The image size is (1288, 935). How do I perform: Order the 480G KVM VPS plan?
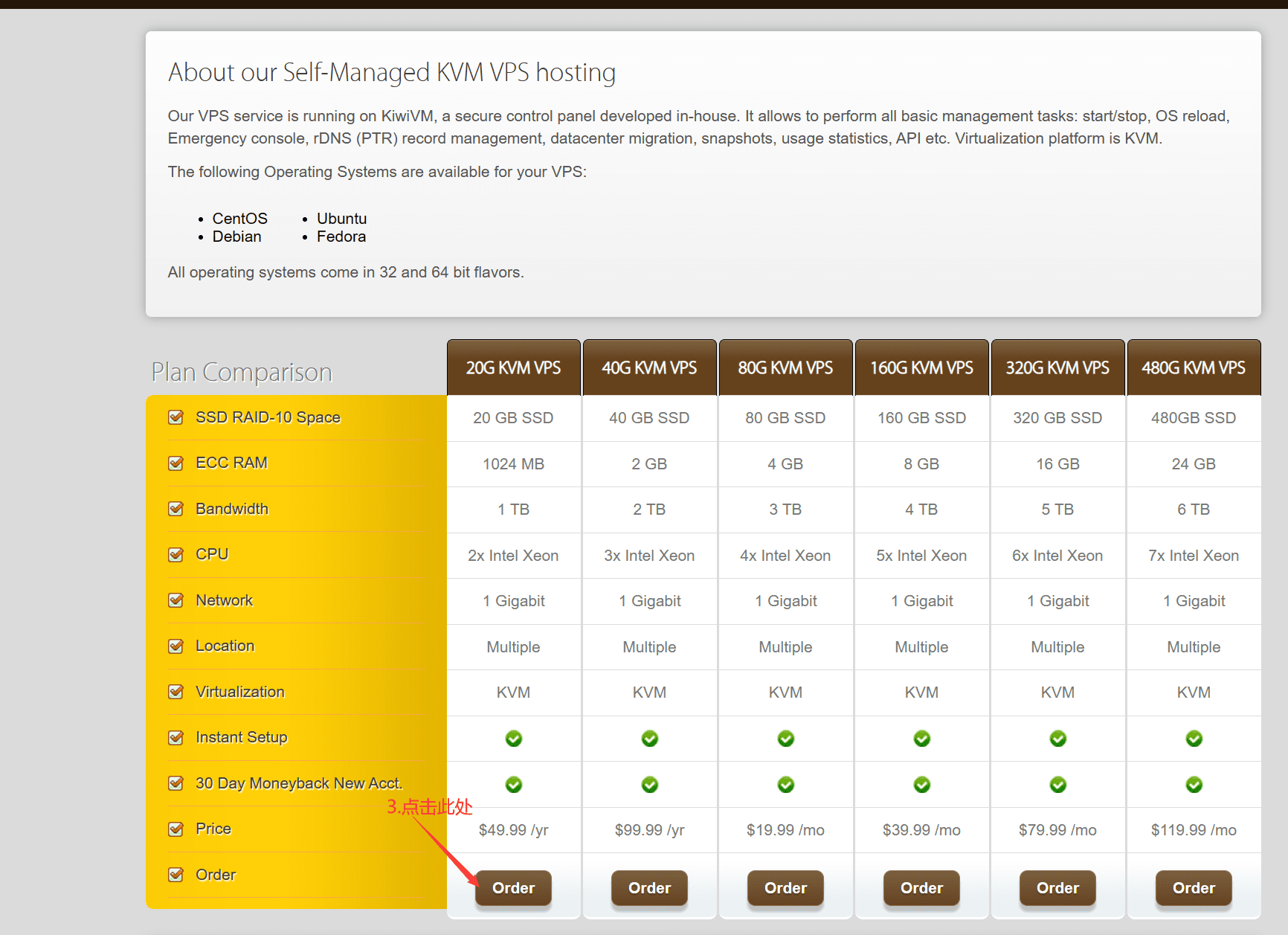1194,887
